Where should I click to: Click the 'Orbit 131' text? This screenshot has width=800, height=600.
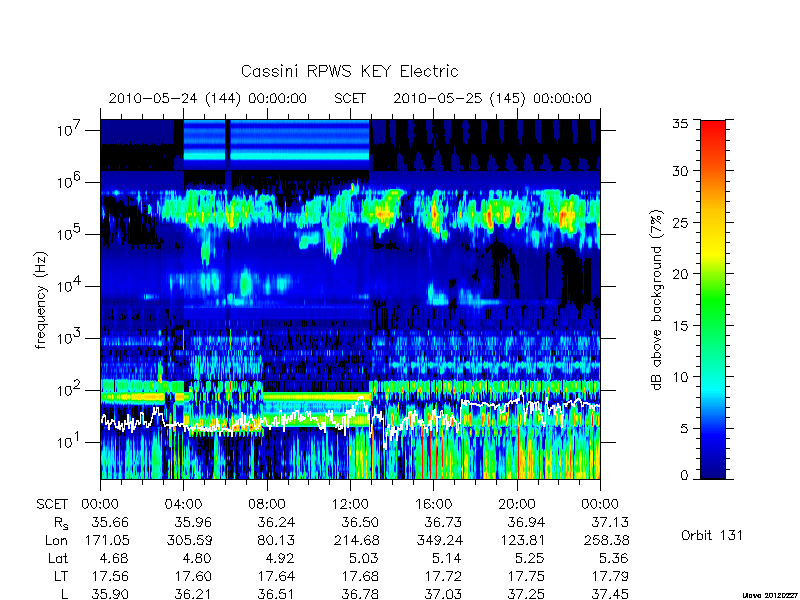712,535
